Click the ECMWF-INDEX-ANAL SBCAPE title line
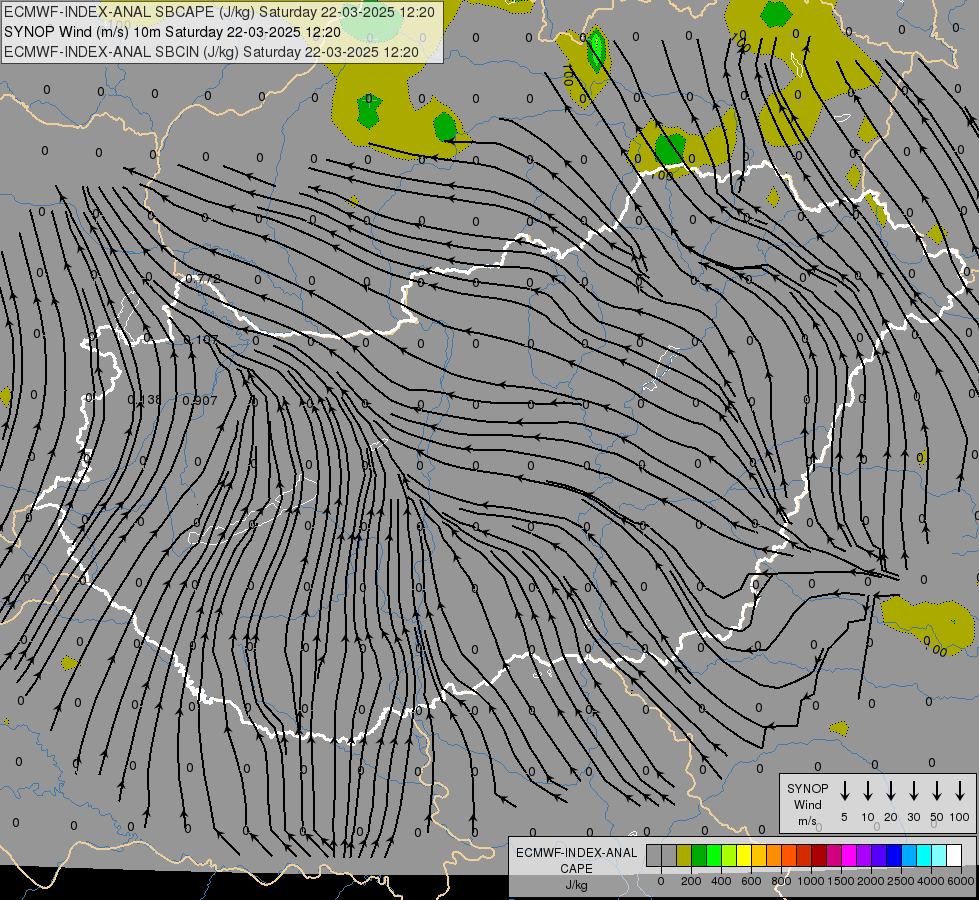The width and height of the screenshot is (979, 900). pyautogui.click(x=219, y=12)
